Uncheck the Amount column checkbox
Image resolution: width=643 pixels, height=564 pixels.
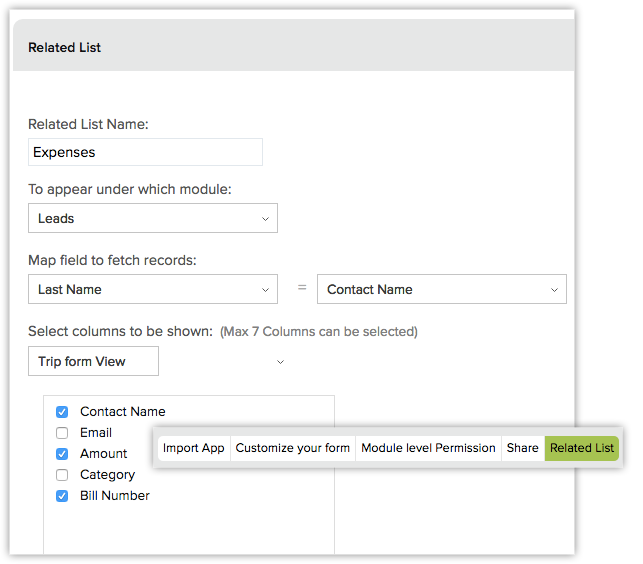[x=62, y=454]
